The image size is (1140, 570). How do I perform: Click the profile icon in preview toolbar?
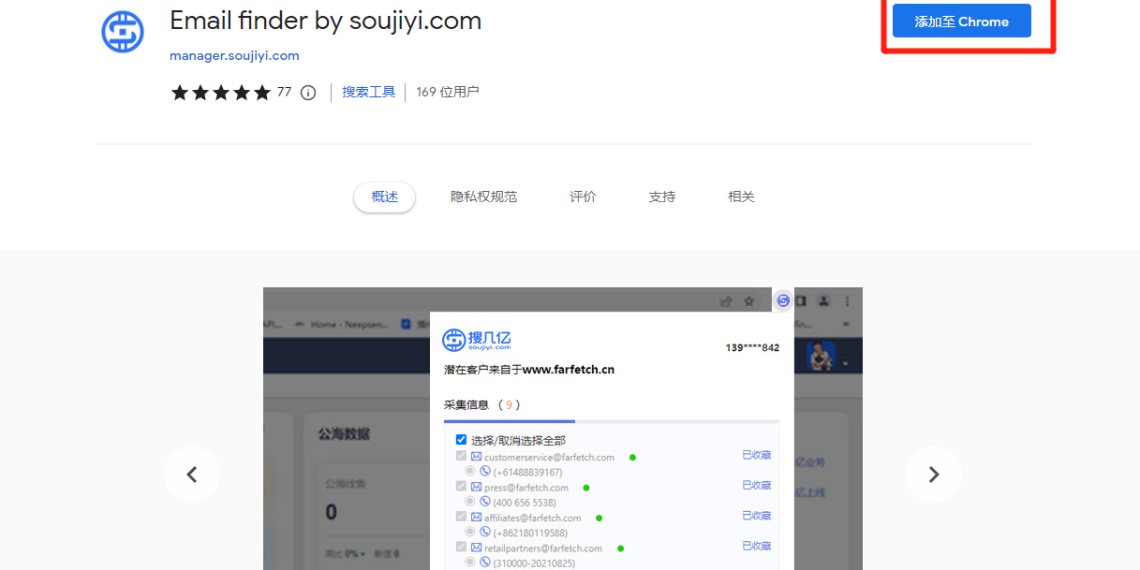824,300
